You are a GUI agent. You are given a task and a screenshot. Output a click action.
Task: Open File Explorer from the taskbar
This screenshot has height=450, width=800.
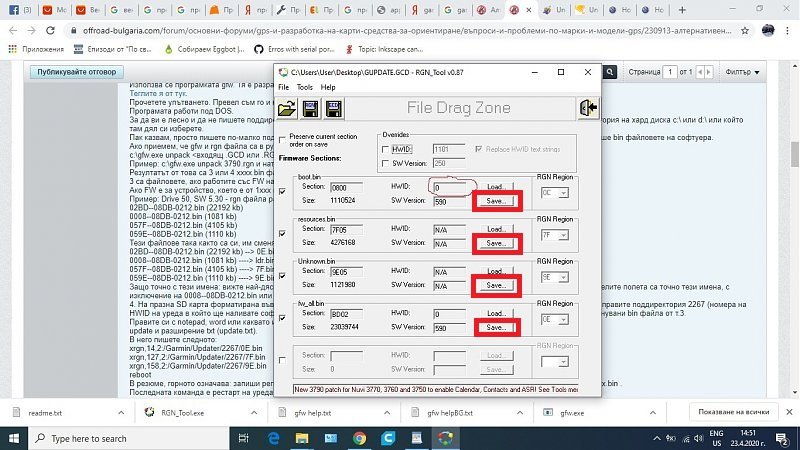tap(304, 438)
